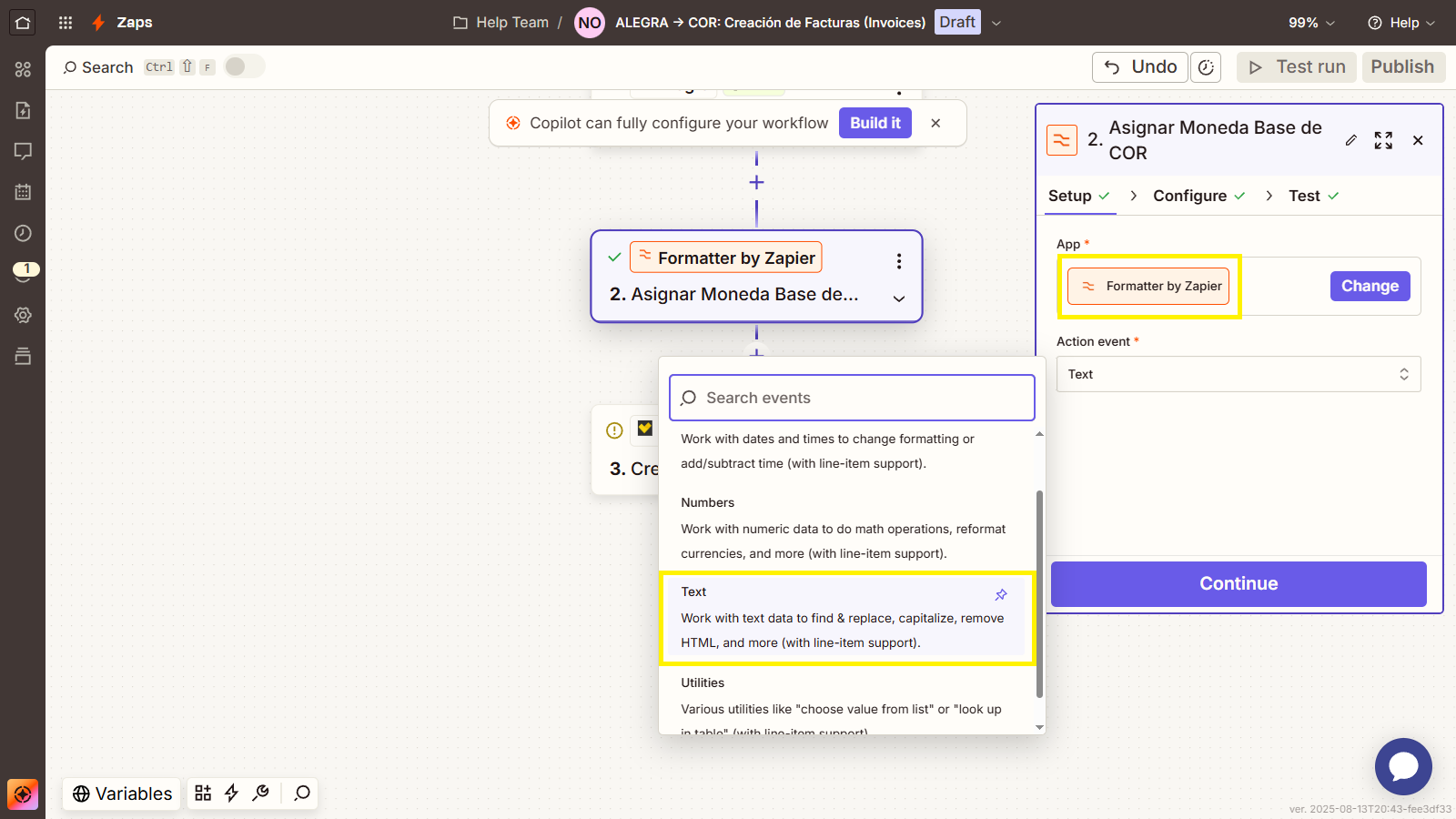This screenshot has height=819, width=1456.
Task: Open the assets icon in the left sidebar
Action: click(x=23, y=69)
